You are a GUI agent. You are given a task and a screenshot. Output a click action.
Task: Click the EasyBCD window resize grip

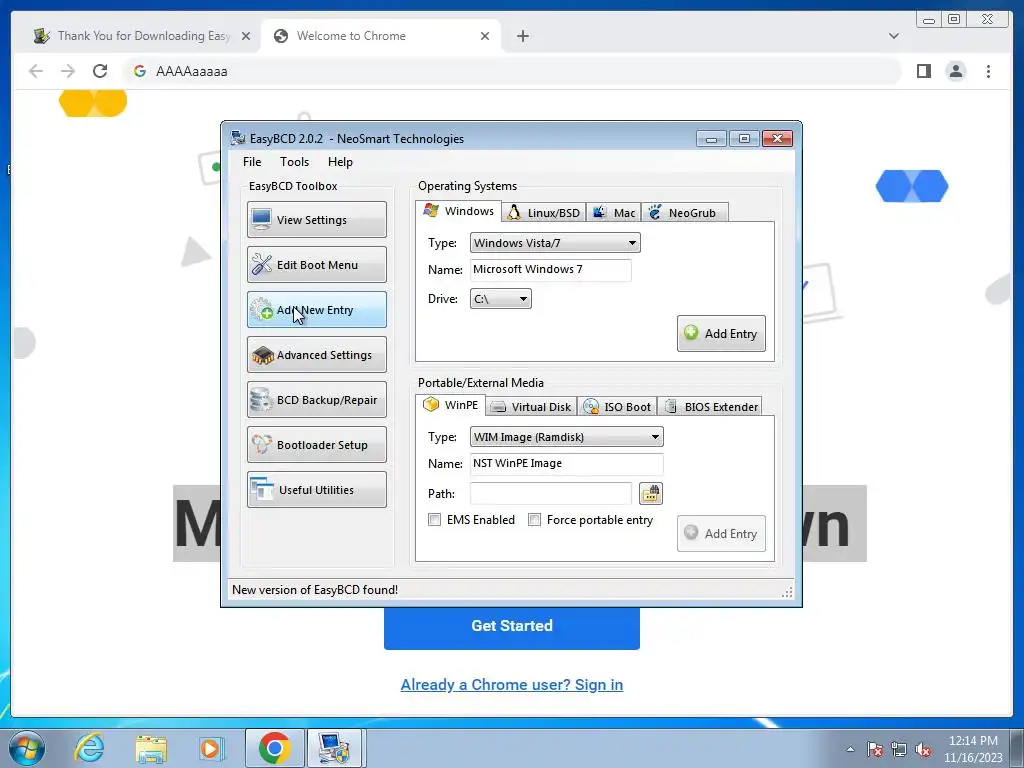(x=787, y=592)
